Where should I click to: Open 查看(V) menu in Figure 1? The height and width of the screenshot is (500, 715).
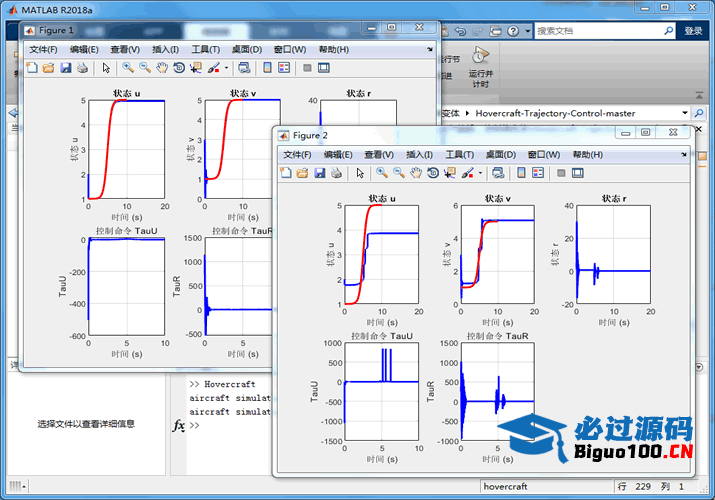pyautogui.click(x=125, y=50)
